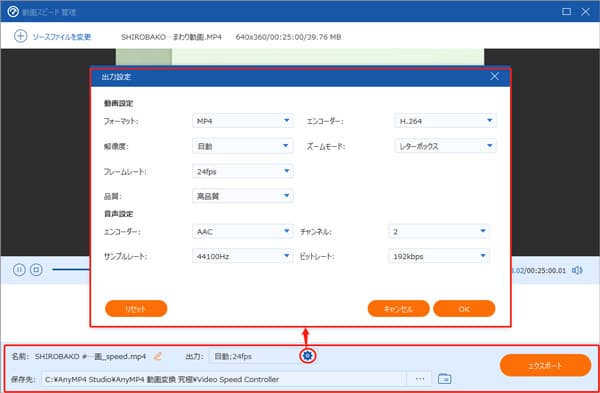Screen dimensions: 600x393
Task: Open the チャンネル dropdown showing 2
Action: point(439,232)
